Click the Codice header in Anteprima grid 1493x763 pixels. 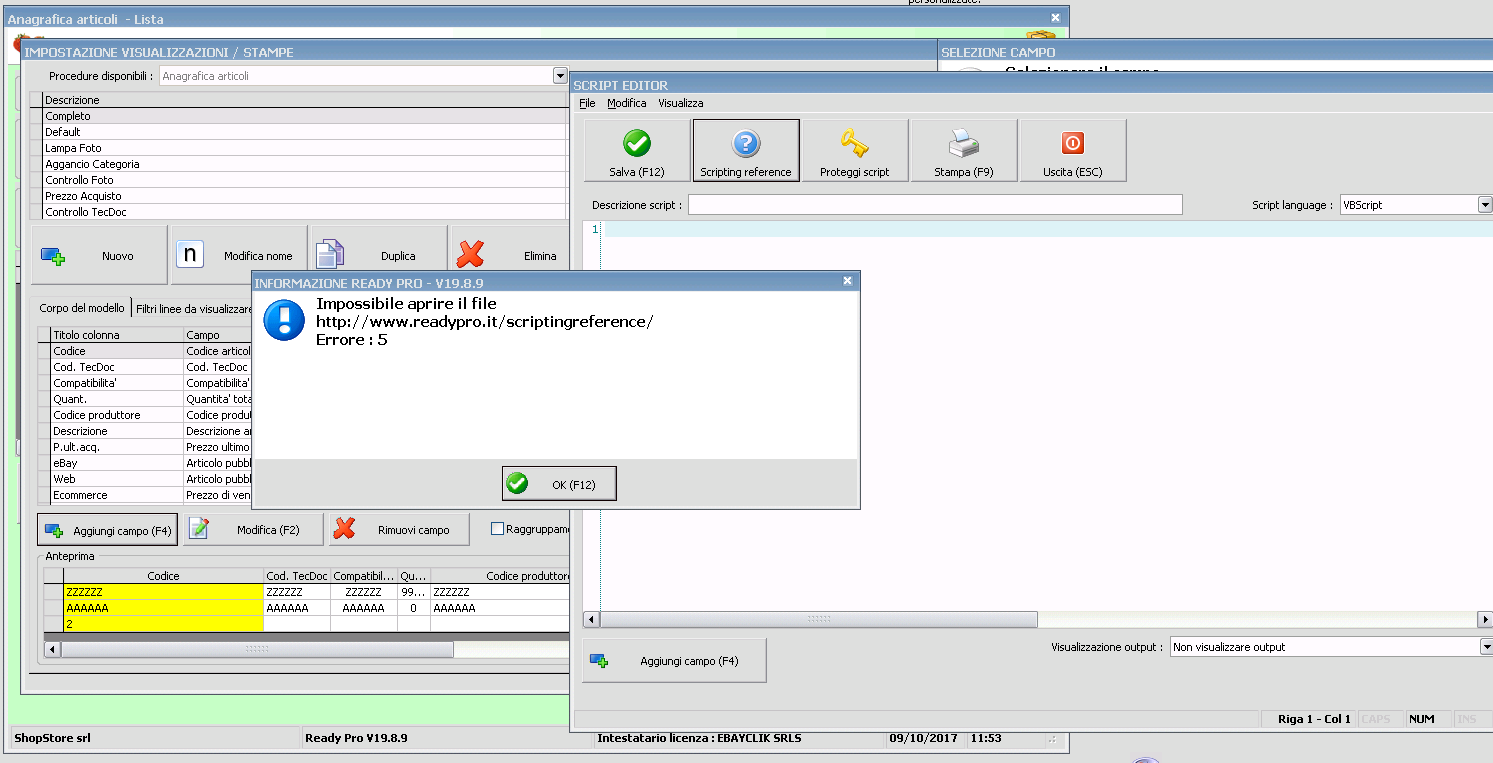point(163,576)
